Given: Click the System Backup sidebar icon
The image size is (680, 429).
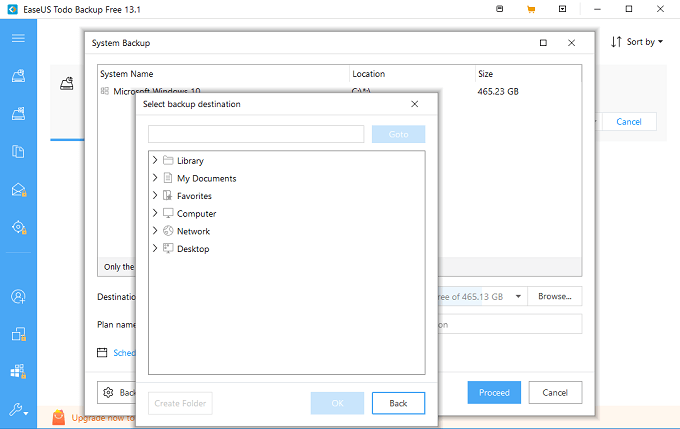Looking at the screenshot, I should point(18,114).
